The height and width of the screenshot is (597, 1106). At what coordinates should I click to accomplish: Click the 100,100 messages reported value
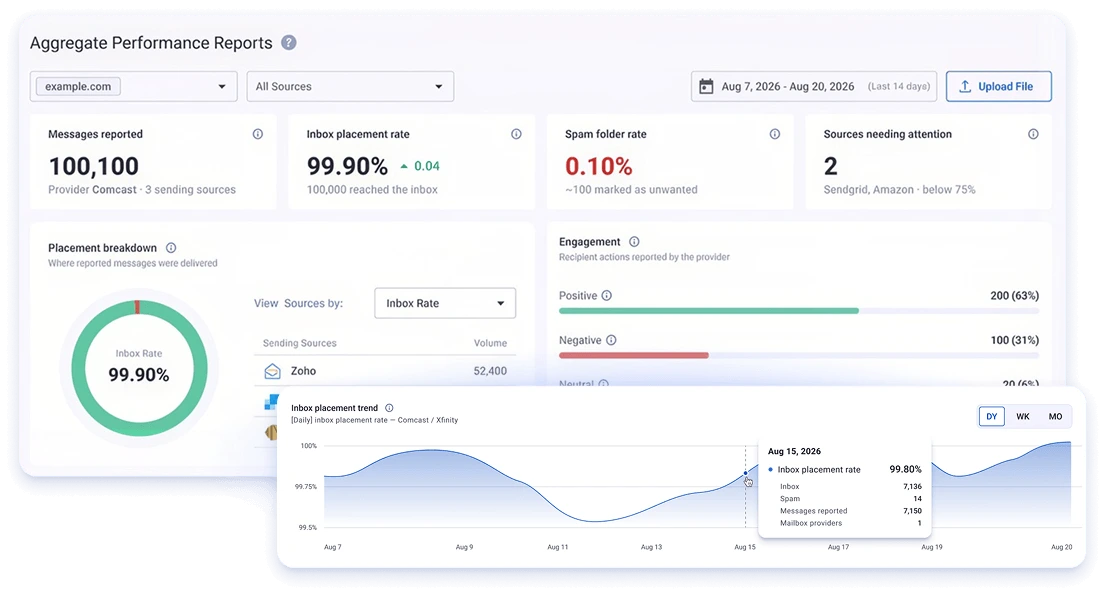click(x=94, y=166)
